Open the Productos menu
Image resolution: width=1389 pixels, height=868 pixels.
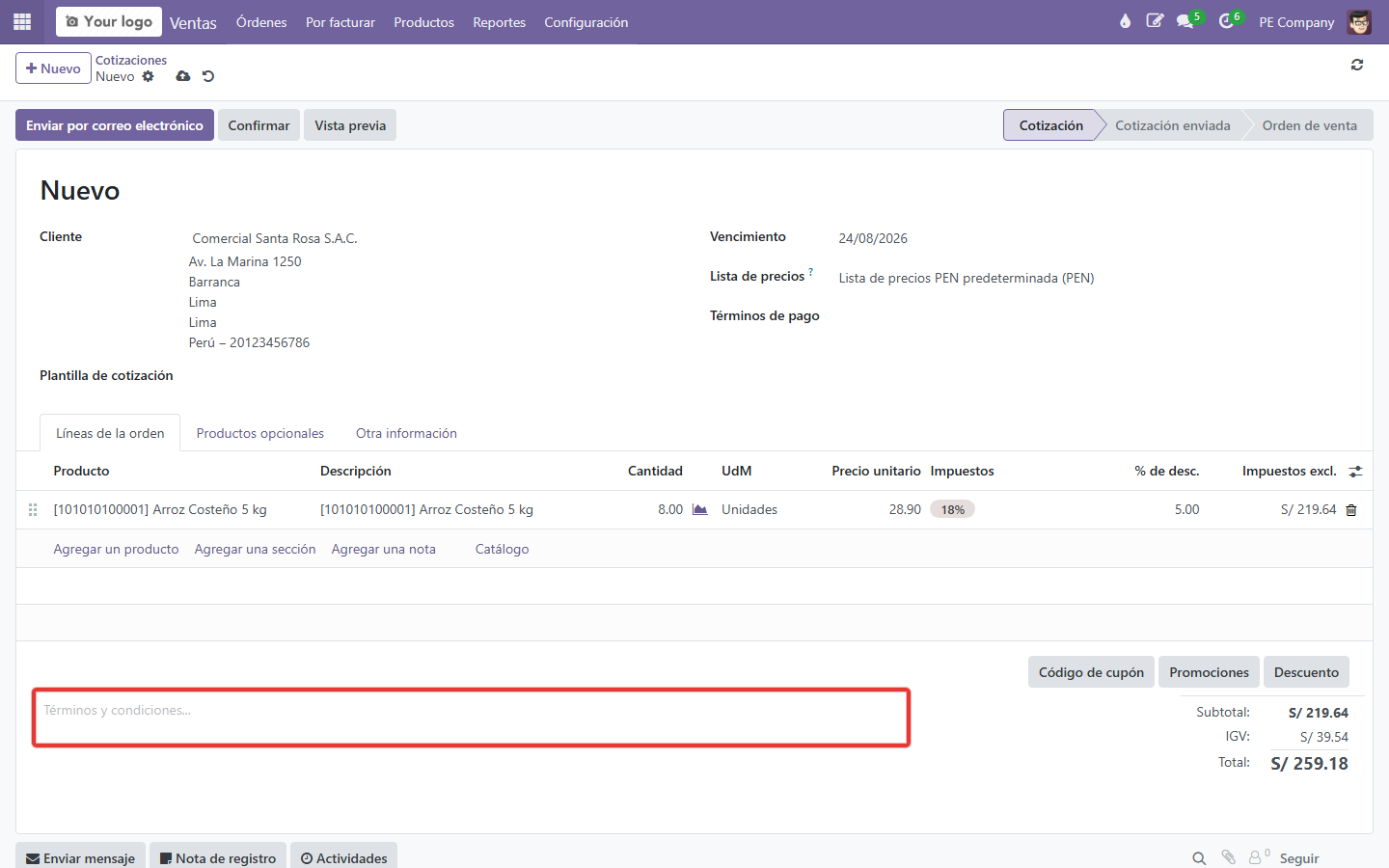pos(423,22)
